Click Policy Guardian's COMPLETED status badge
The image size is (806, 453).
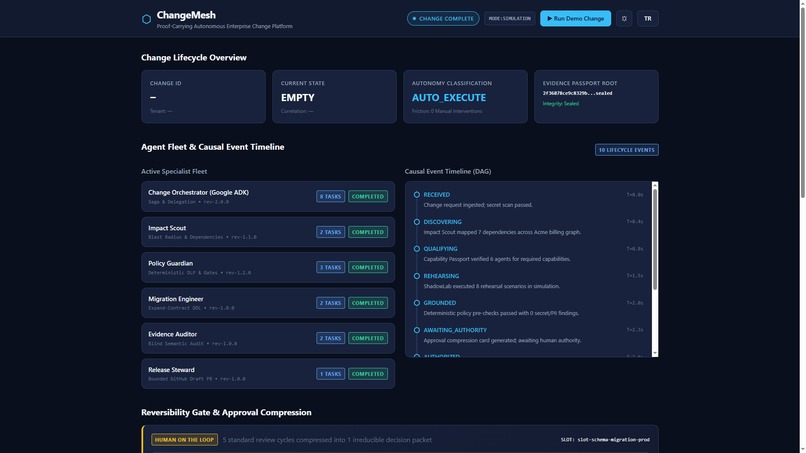[x=368, y=267]
